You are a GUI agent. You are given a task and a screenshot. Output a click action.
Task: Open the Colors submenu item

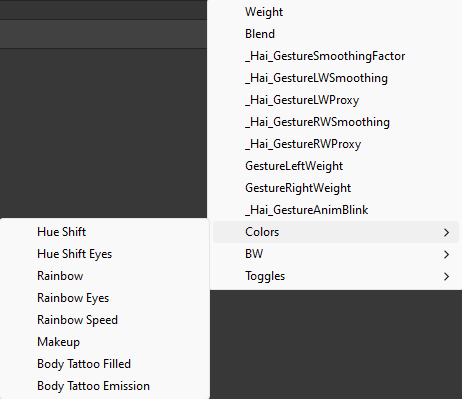336,232
